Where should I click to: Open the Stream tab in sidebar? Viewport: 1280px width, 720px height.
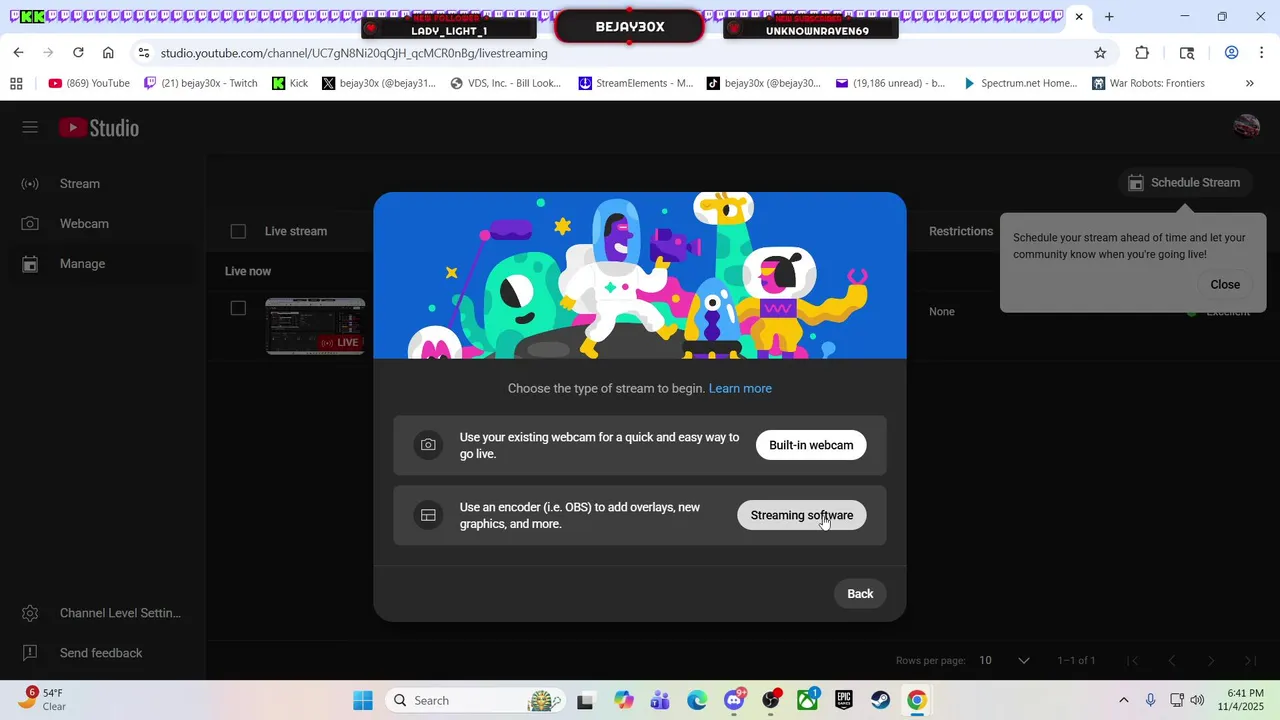pyautogui.click(x=80, y=184)
